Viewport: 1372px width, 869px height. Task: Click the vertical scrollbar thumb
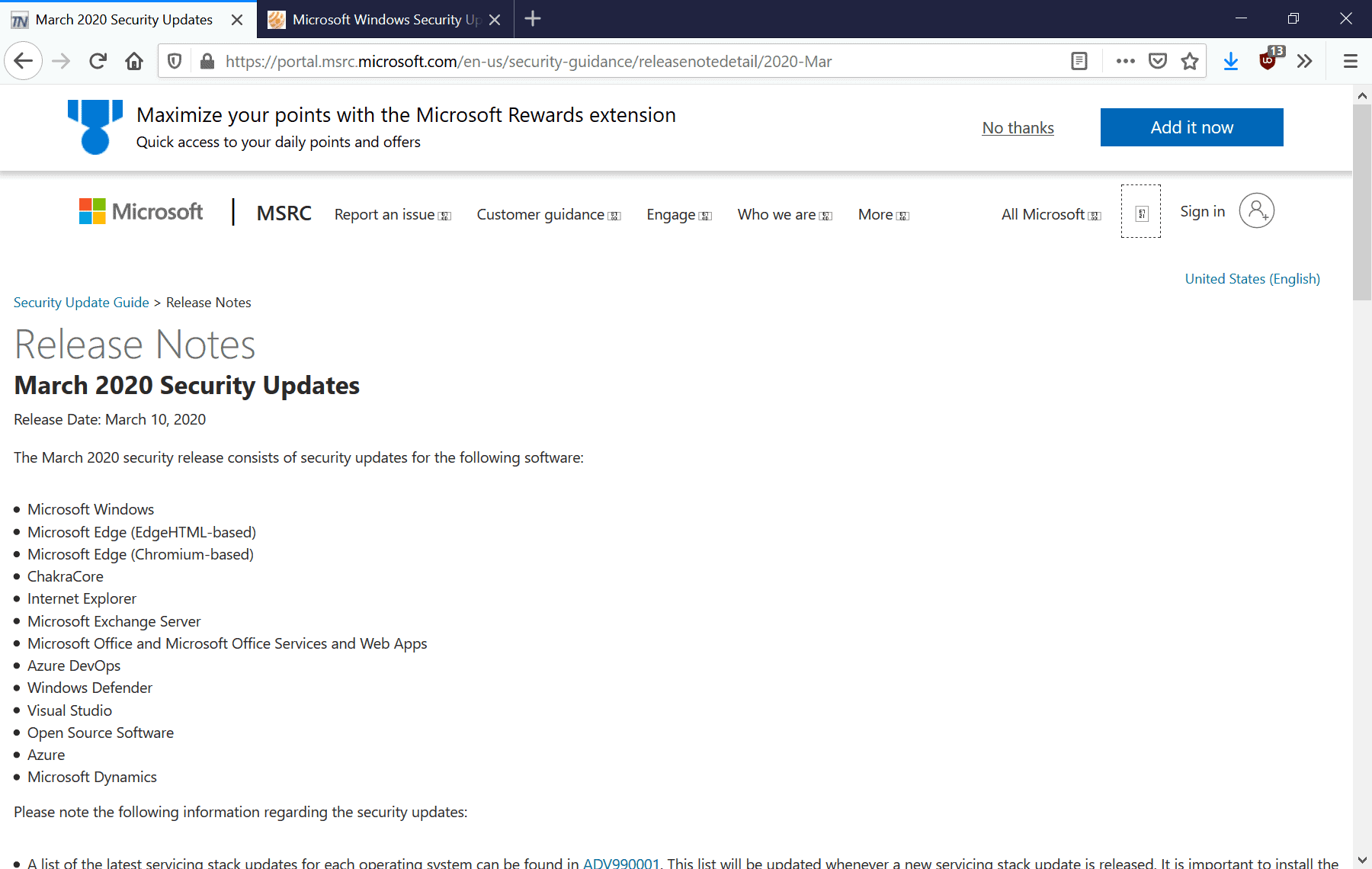pyautogui.click(x=1361, y=202)
